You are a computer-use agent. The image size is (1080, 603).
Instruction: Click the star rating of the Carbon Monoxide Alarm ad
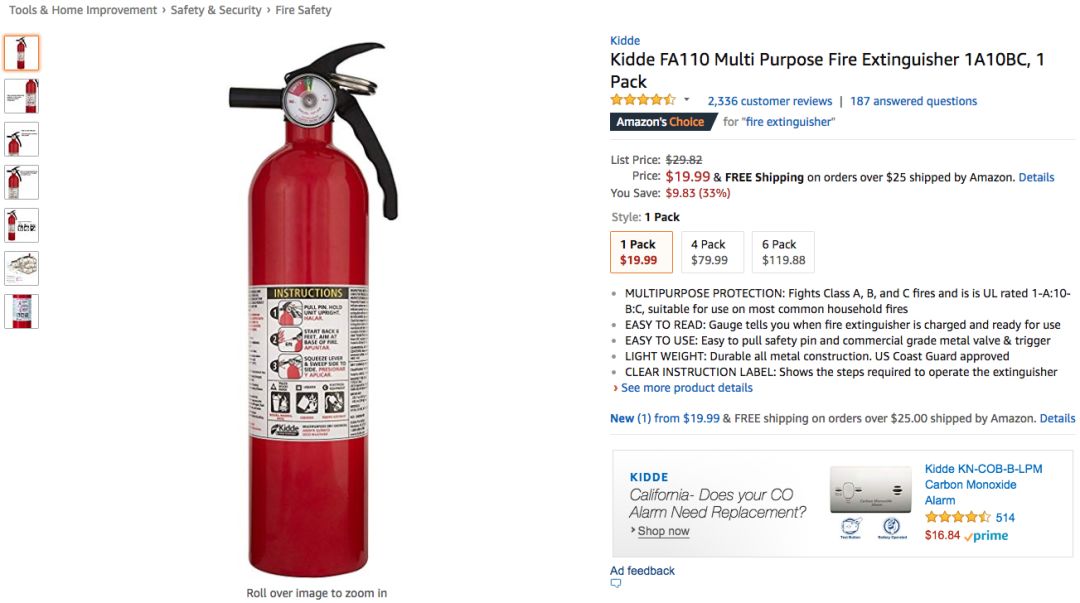(x=957, y=518)
